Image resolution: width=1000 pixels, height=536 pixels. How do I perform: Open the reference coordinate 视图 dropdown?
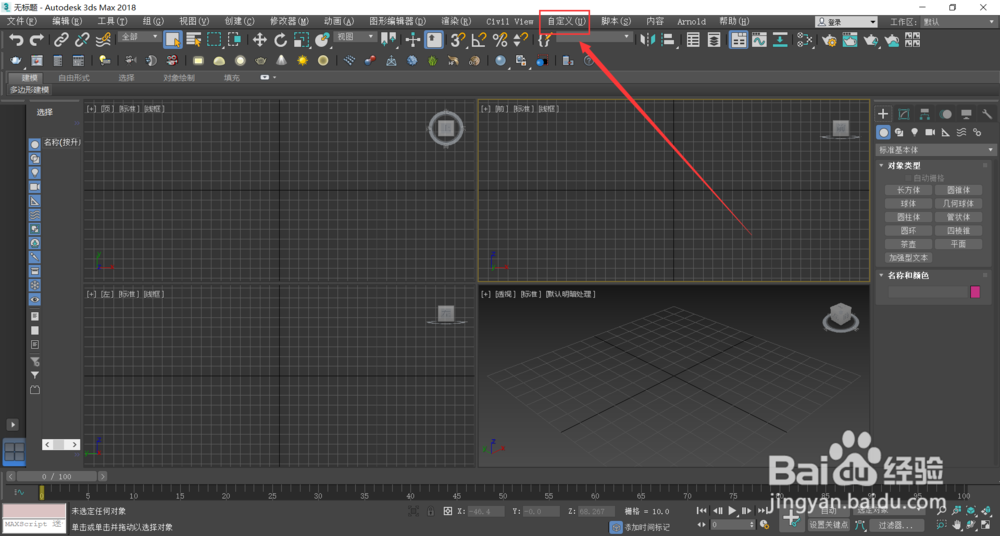pyautogui.click(x=355, y=37)
